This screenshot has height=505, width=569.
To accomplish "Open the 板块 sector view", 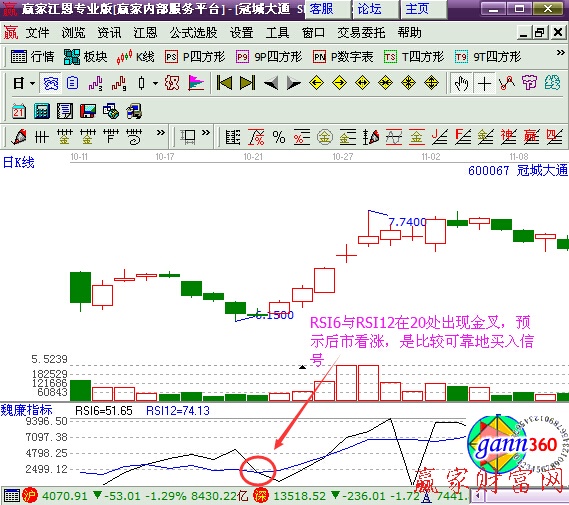I will (86, 57).
